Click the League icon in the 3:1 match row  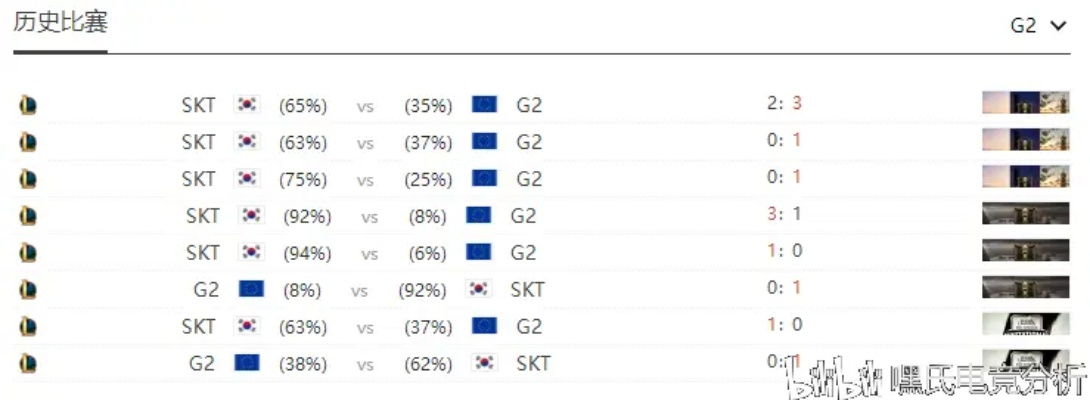point(28,215)
